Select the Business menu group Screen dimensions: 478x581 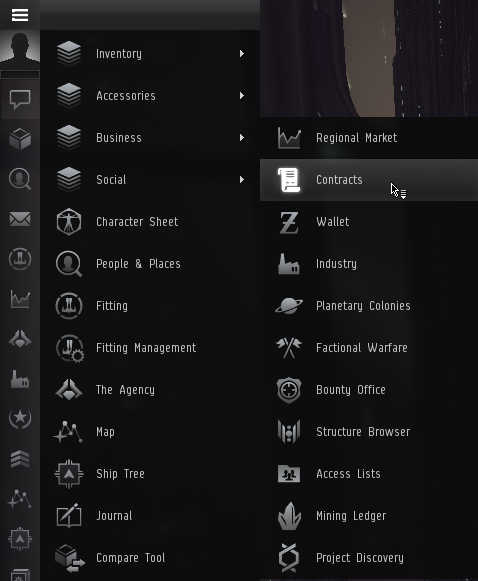click(x=150, y=138)
